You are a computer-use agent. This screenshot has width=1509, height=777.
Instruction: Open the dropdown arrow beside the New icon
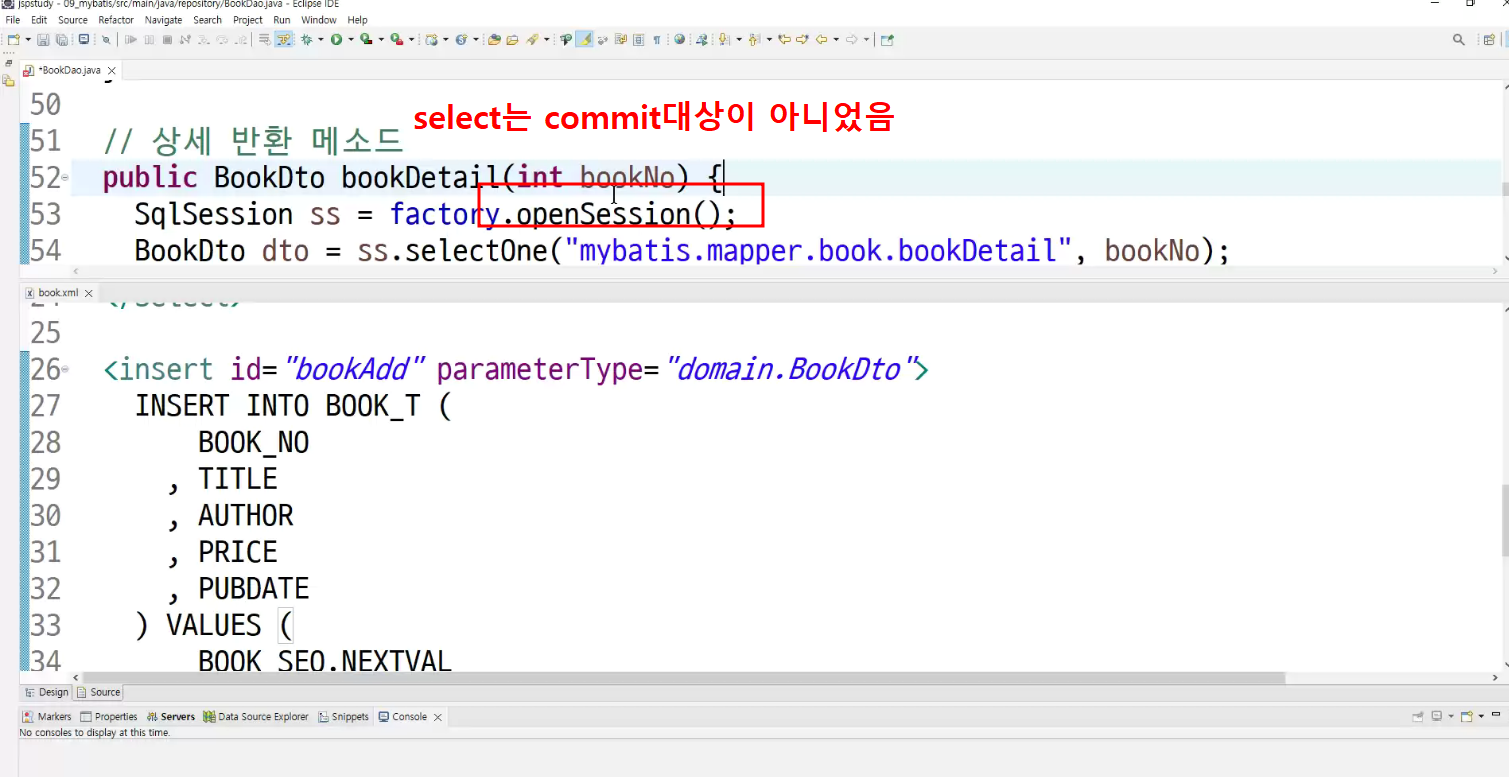tap(28, 40)
